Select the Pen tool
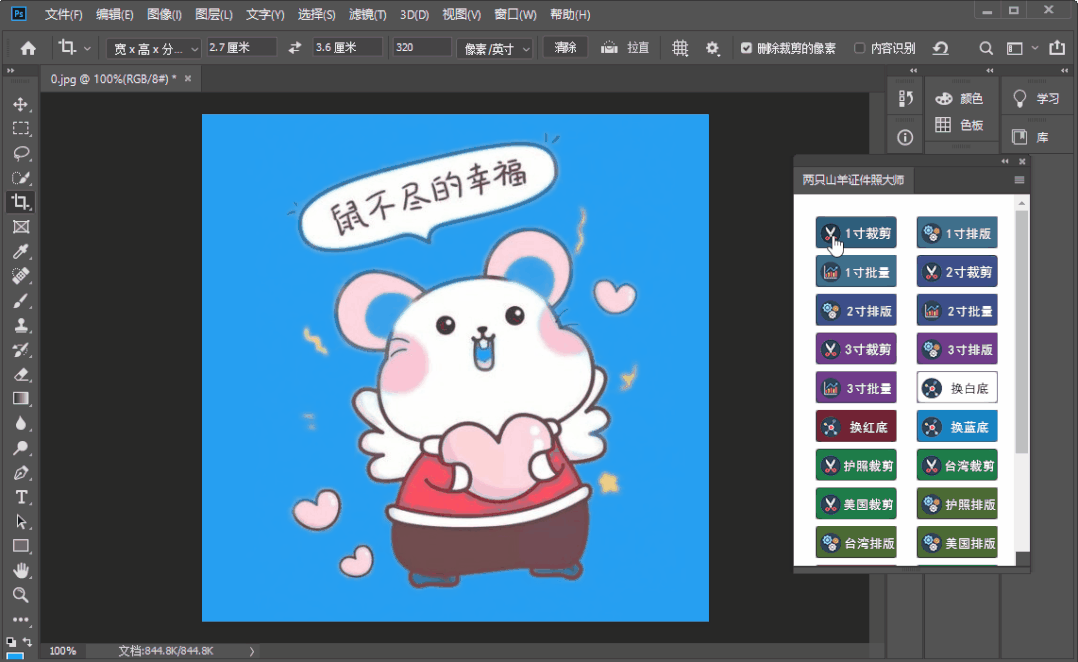The width and height of the screenshot is (1078, 662). coord(21,473)
